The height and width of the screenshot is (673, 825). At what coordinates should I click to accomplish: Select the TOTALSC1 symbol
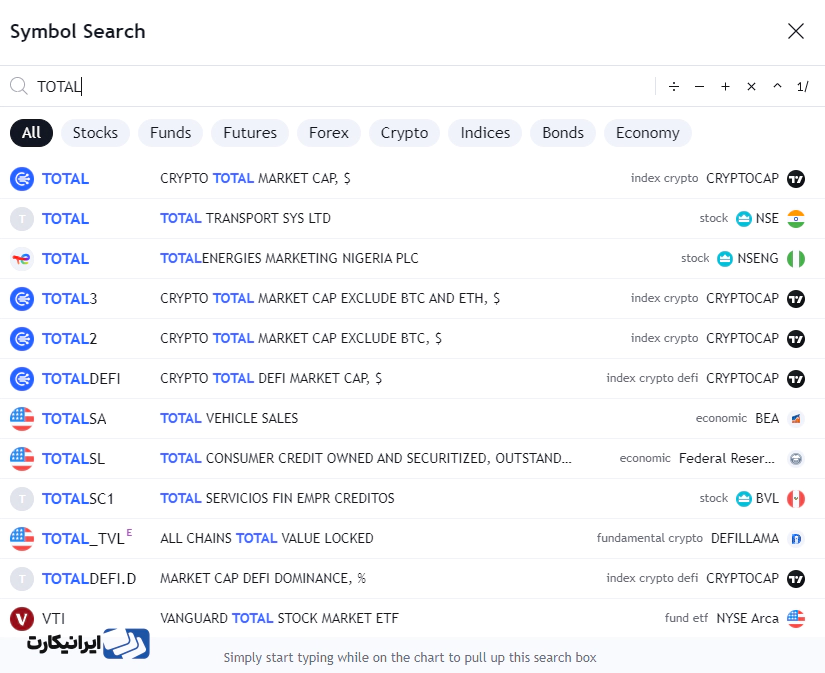click(x=78, y=499)
